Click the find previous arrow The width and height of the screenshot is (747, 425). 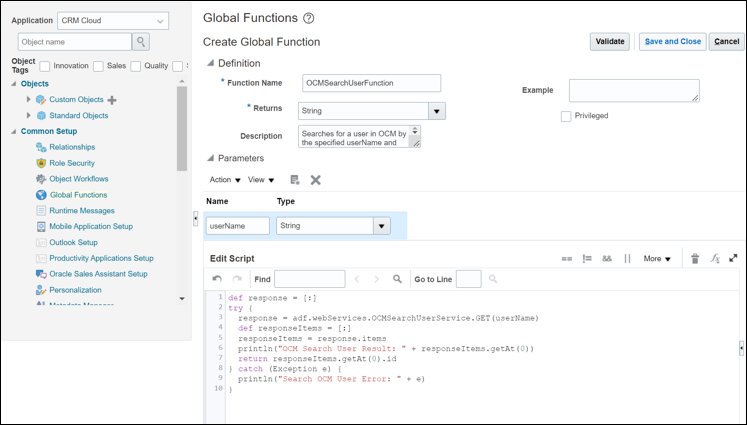click(x=357, y=279)
